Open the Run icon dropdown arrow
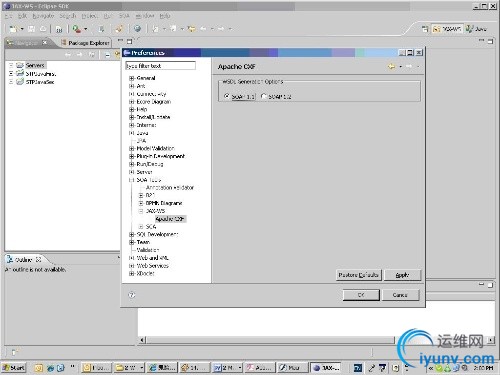The width and height of the screenshot is (500, 375). pos(86,29)
